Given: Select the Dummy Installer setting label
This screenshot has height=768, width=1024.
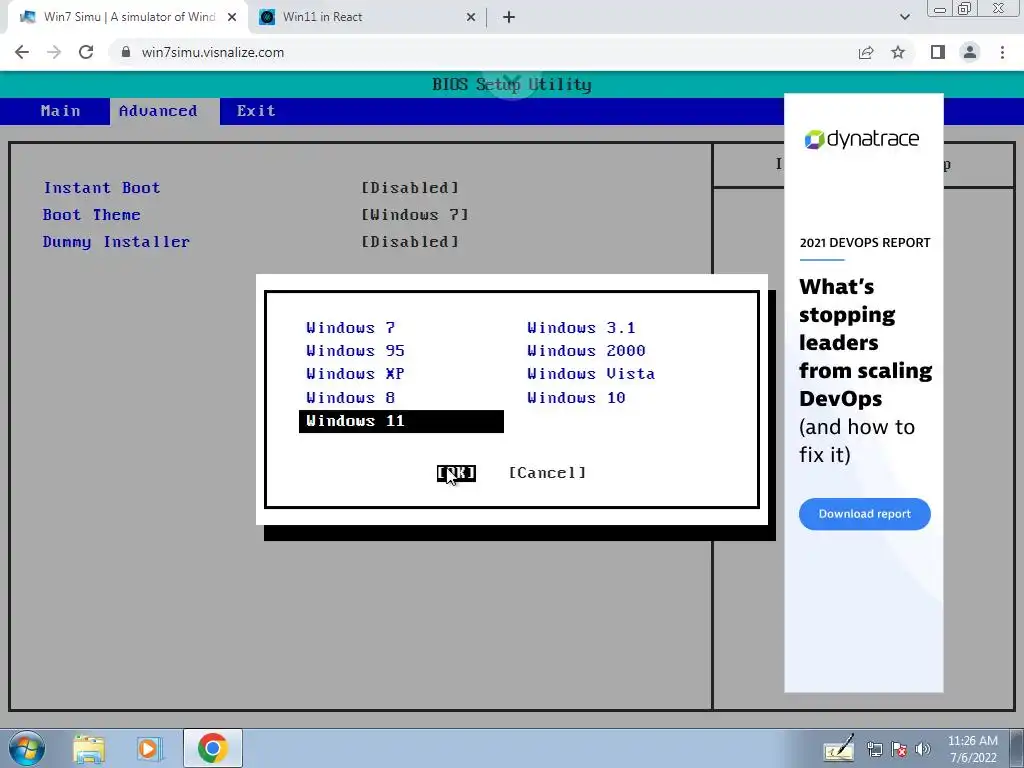Looking at the screenshot, I should (116, 242).
